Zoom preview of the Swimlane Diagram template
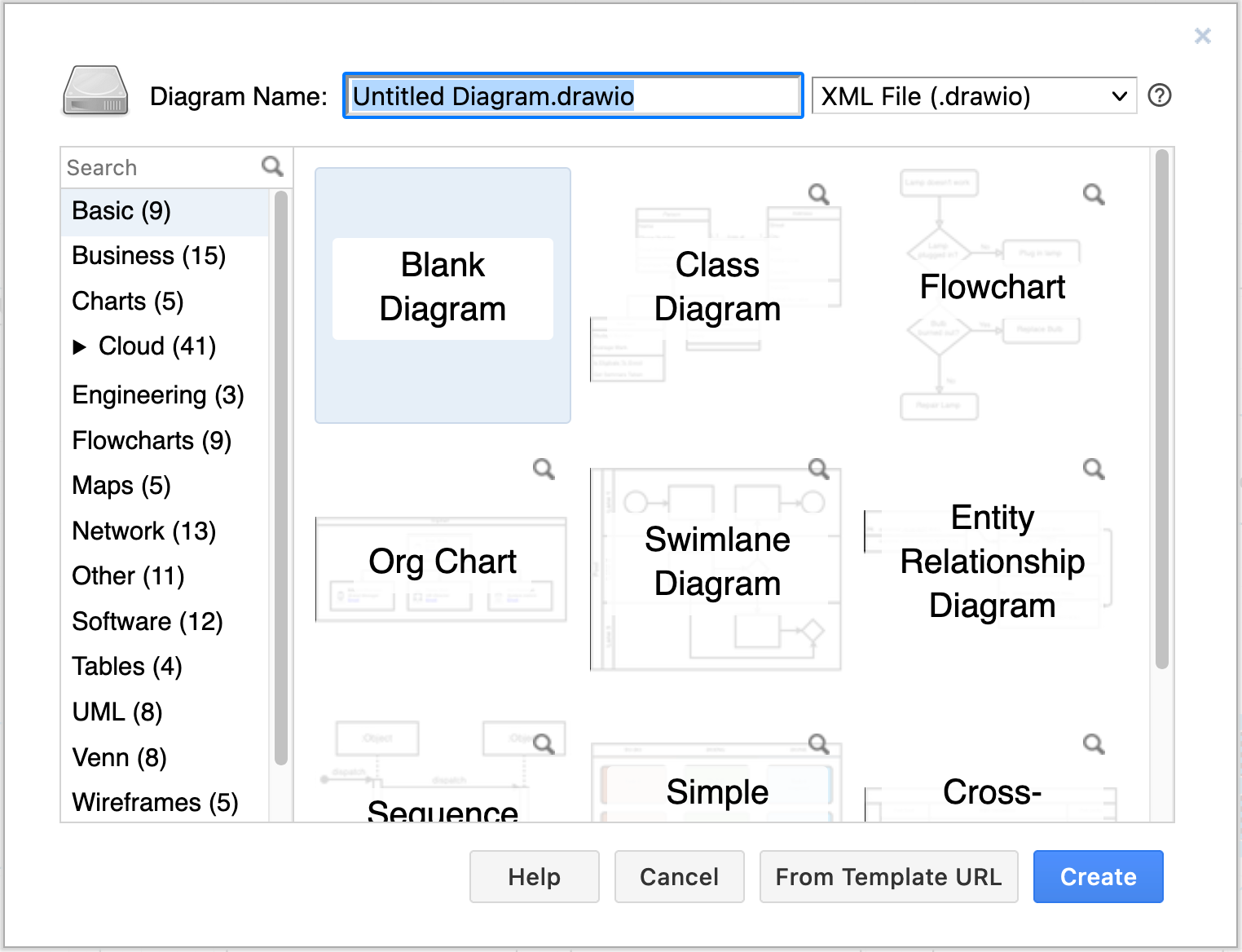Image resolution: width=1242 pixels, height=952 pixels. click(818, 468)
